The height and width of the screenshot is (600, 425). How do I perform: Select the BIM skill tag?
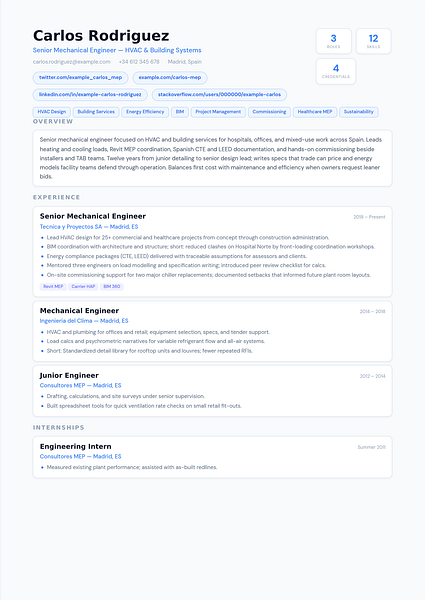180,112
